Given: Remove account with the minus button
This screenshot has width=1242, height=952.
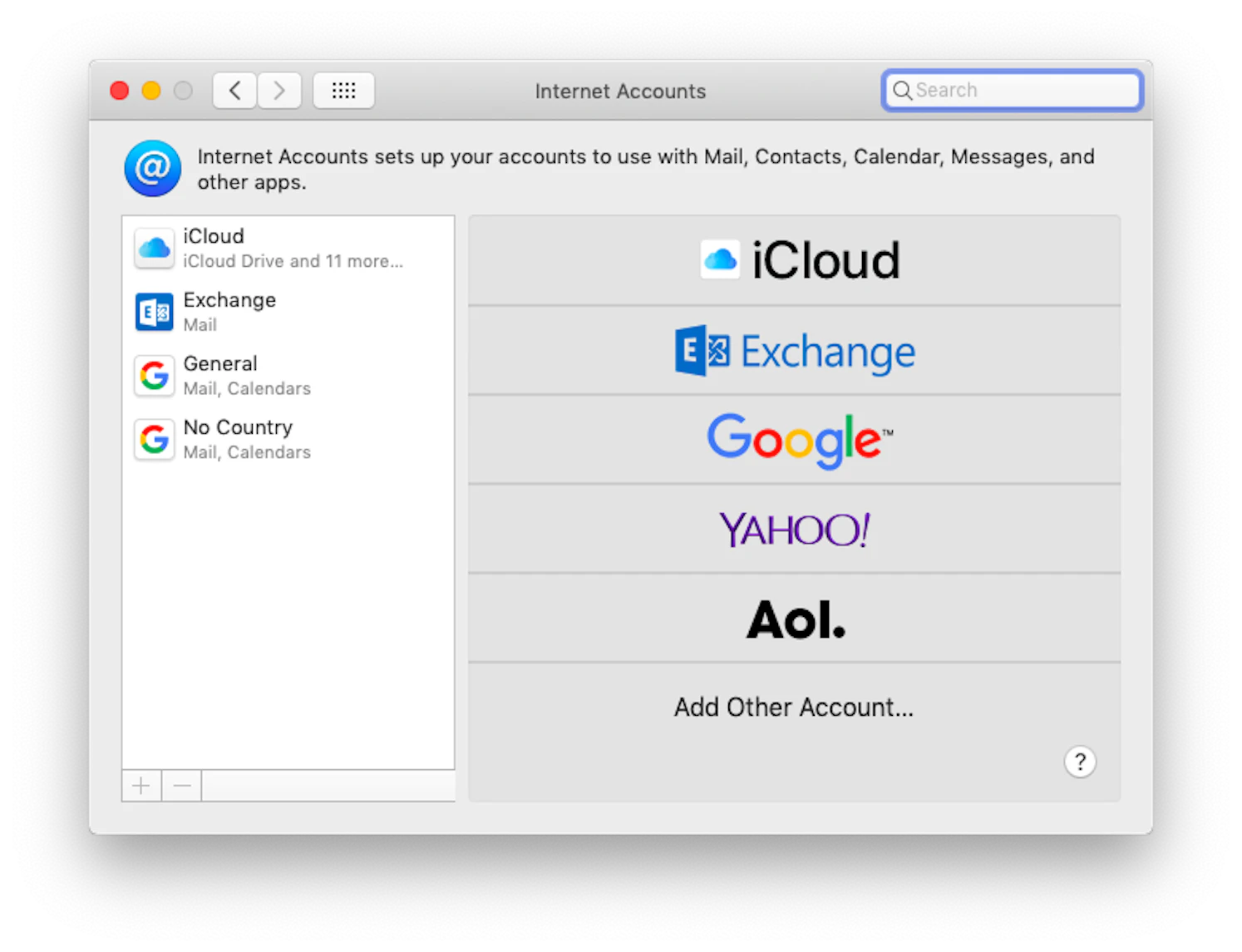Looking at the screenshot, I should (x=182, y=786).
